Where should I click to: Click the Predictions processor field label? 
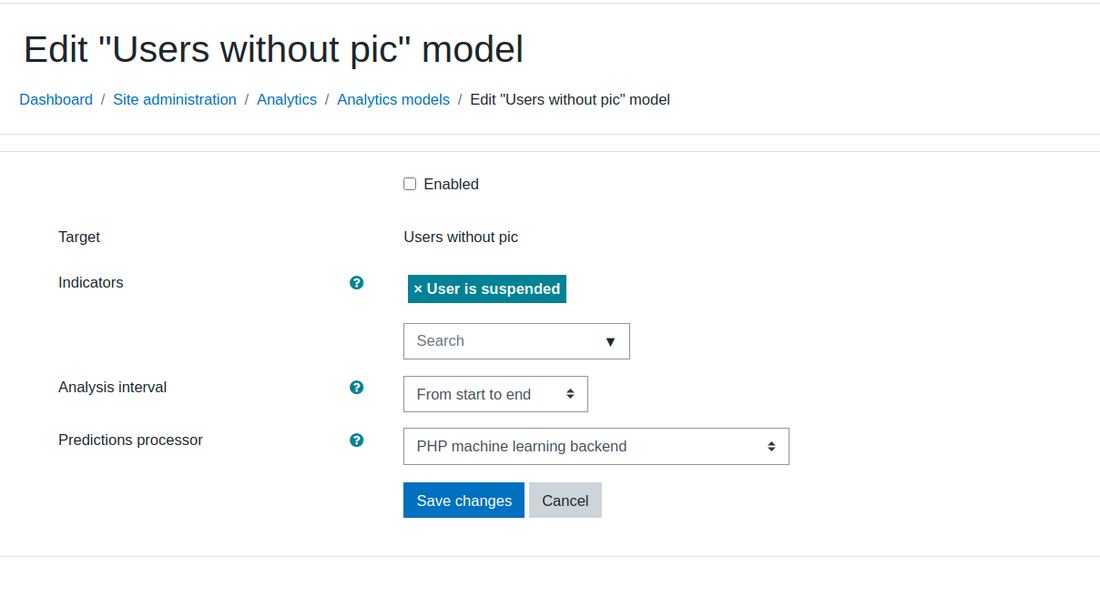[x=130, y=440]
